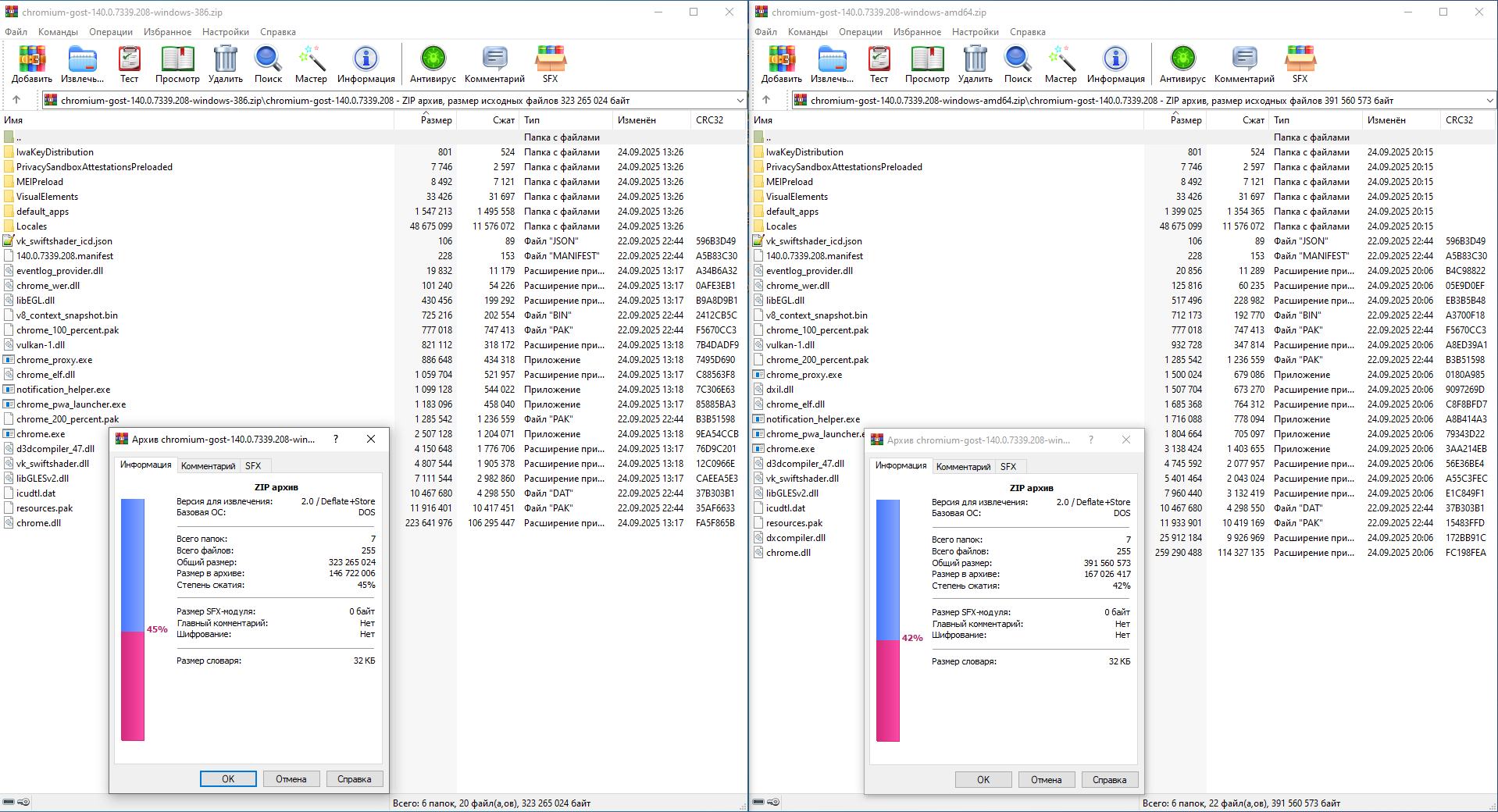Click Справка button in right info dialog

(x=1109, y=779)
